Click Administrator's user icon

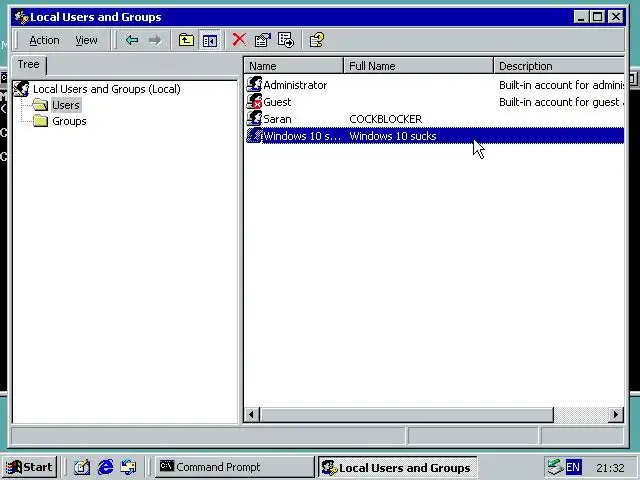254,84
